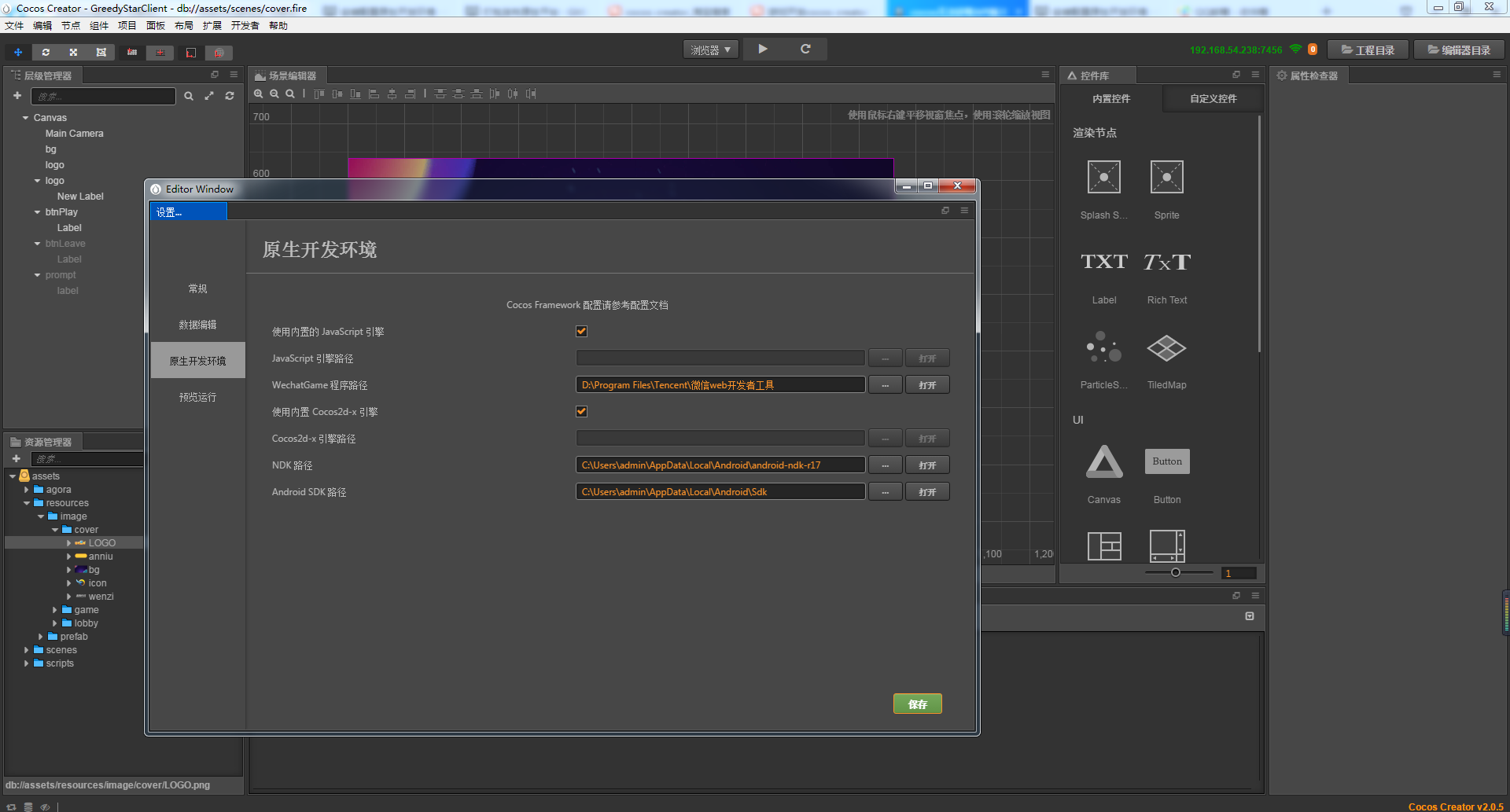Click the green 保存 save button
This screenshot has height=812, width=1510.
pyautogui.click(x=918, y=704)
